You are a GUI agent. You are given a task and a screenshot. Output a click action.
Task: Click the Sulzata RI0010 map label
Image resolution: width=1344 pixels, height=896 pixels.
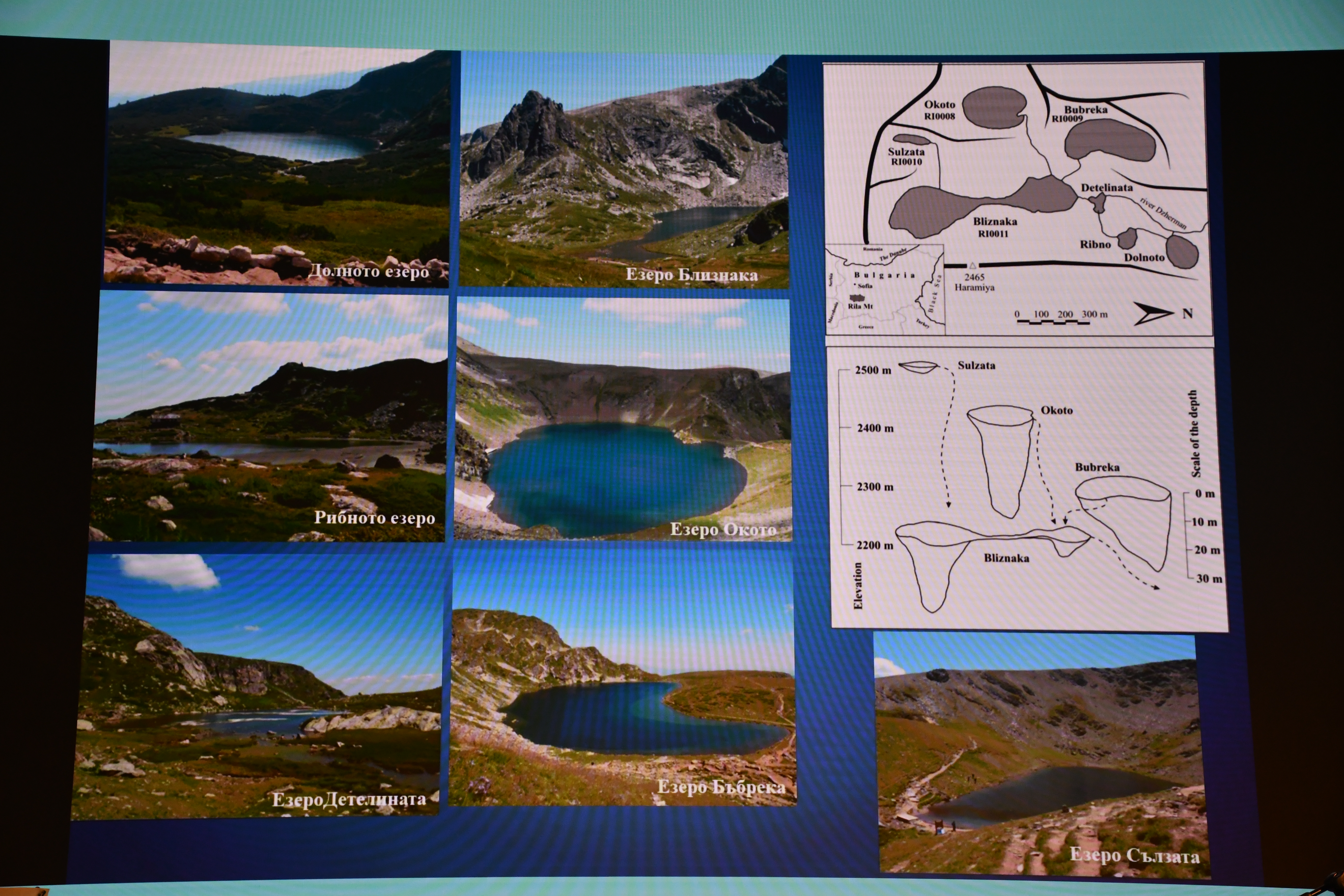click(x=906, y=157)
